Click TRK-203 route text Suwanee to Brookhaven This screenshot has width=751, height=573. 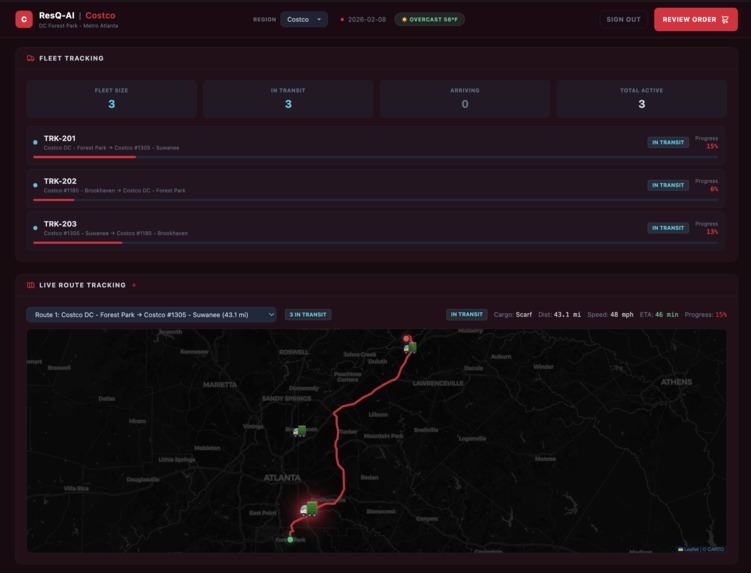(x=115, y=233)
